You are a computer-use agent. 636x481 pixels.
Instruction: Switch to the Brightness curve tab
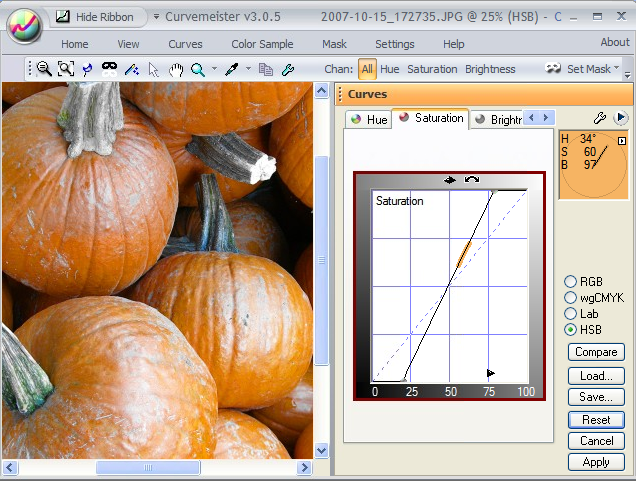(x=498, y=119)
